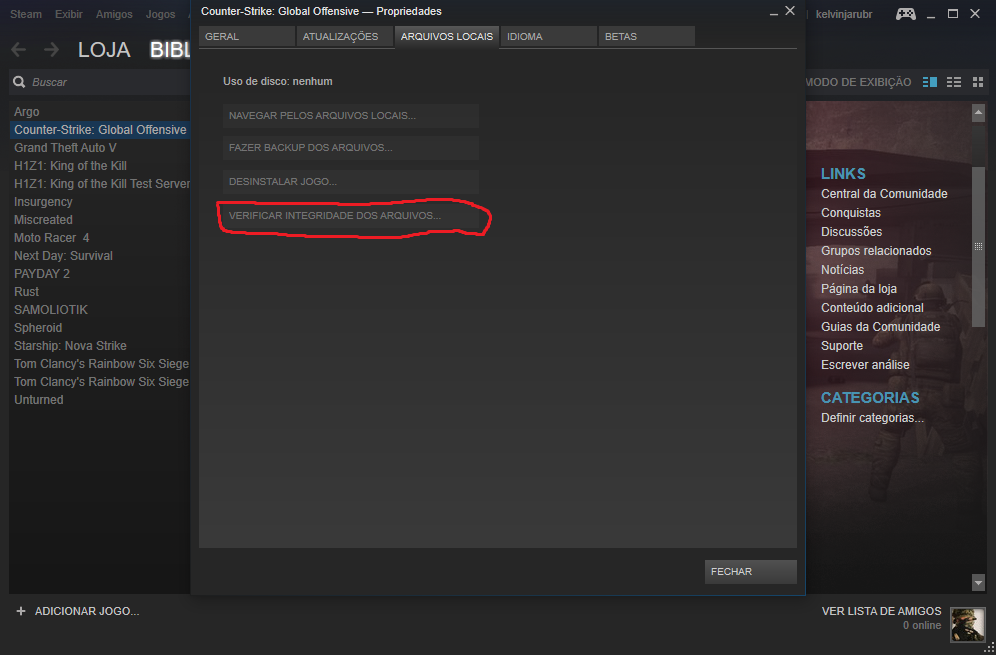Image resolution: width=996 pixels, height=655 pixels.
Task: Go to the LOJA section
Action: click(x=104, y=50)
